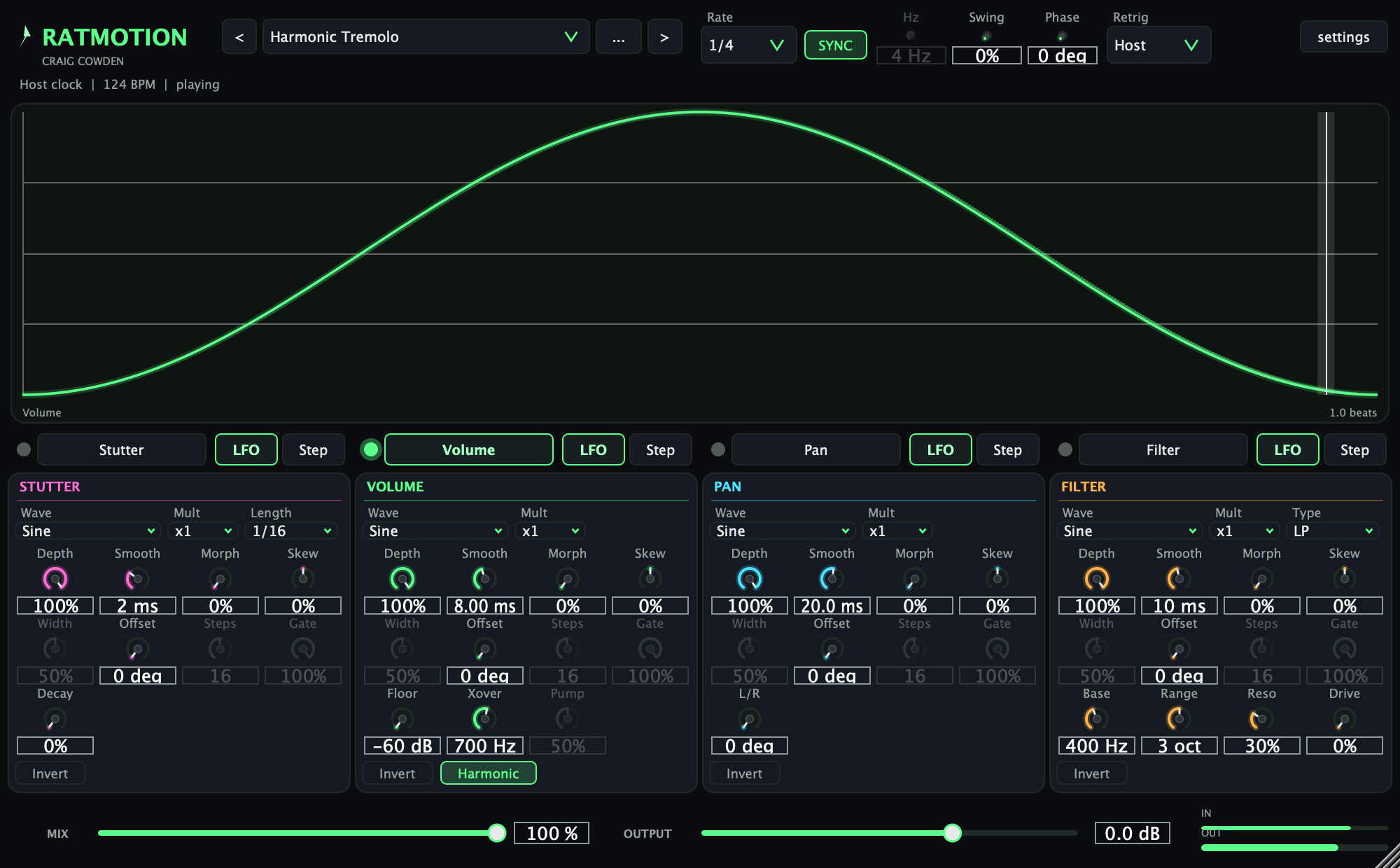Click the Stutter Depth knob
This screenshot has width=1400, height=868.
[x=55, y=579]
